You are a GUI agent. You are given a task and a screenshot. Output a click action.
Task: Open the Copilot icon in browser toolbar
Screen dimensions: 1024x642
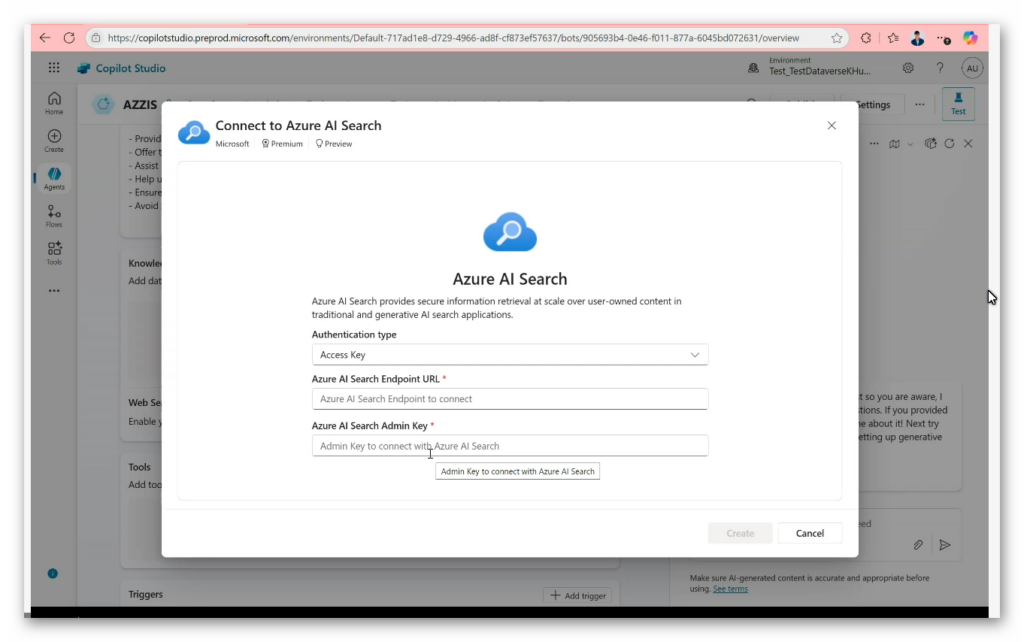point(970,38)
